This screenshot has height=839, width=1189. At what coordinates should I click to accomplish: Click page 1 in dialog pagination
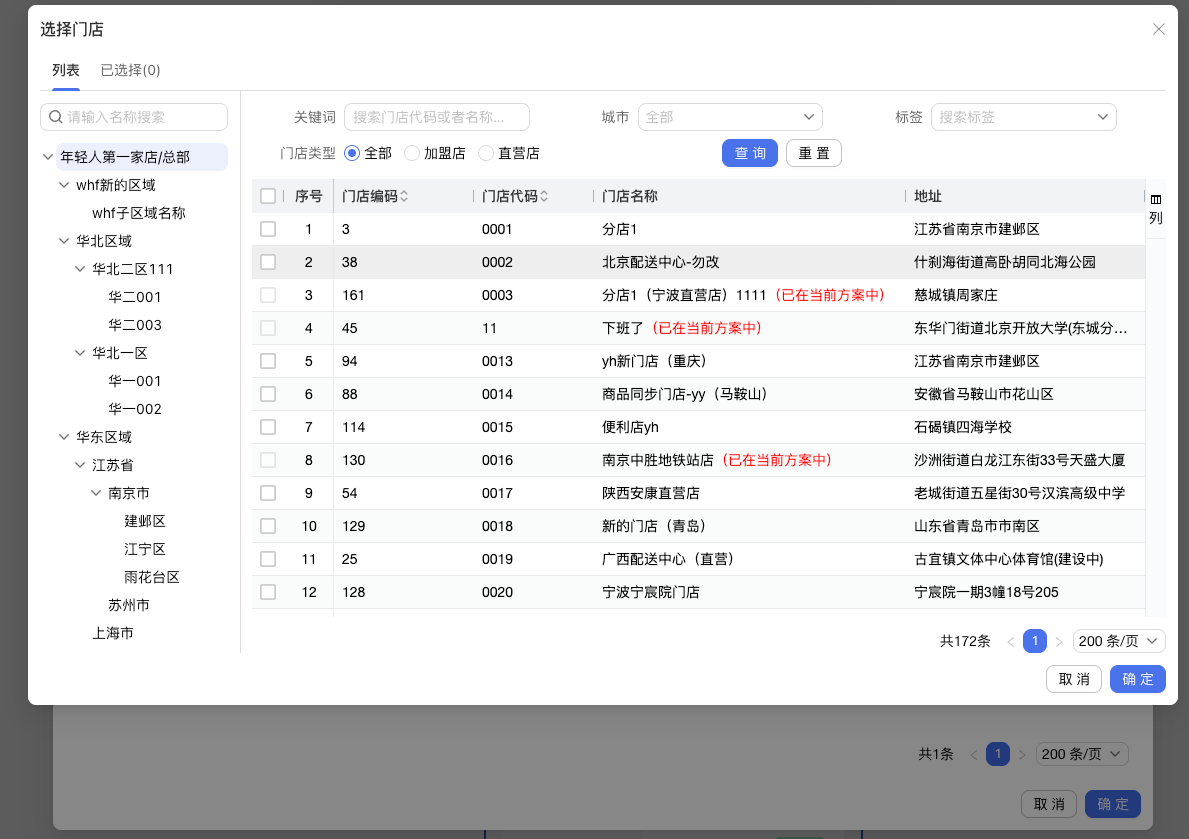[x=1034, y=642]
